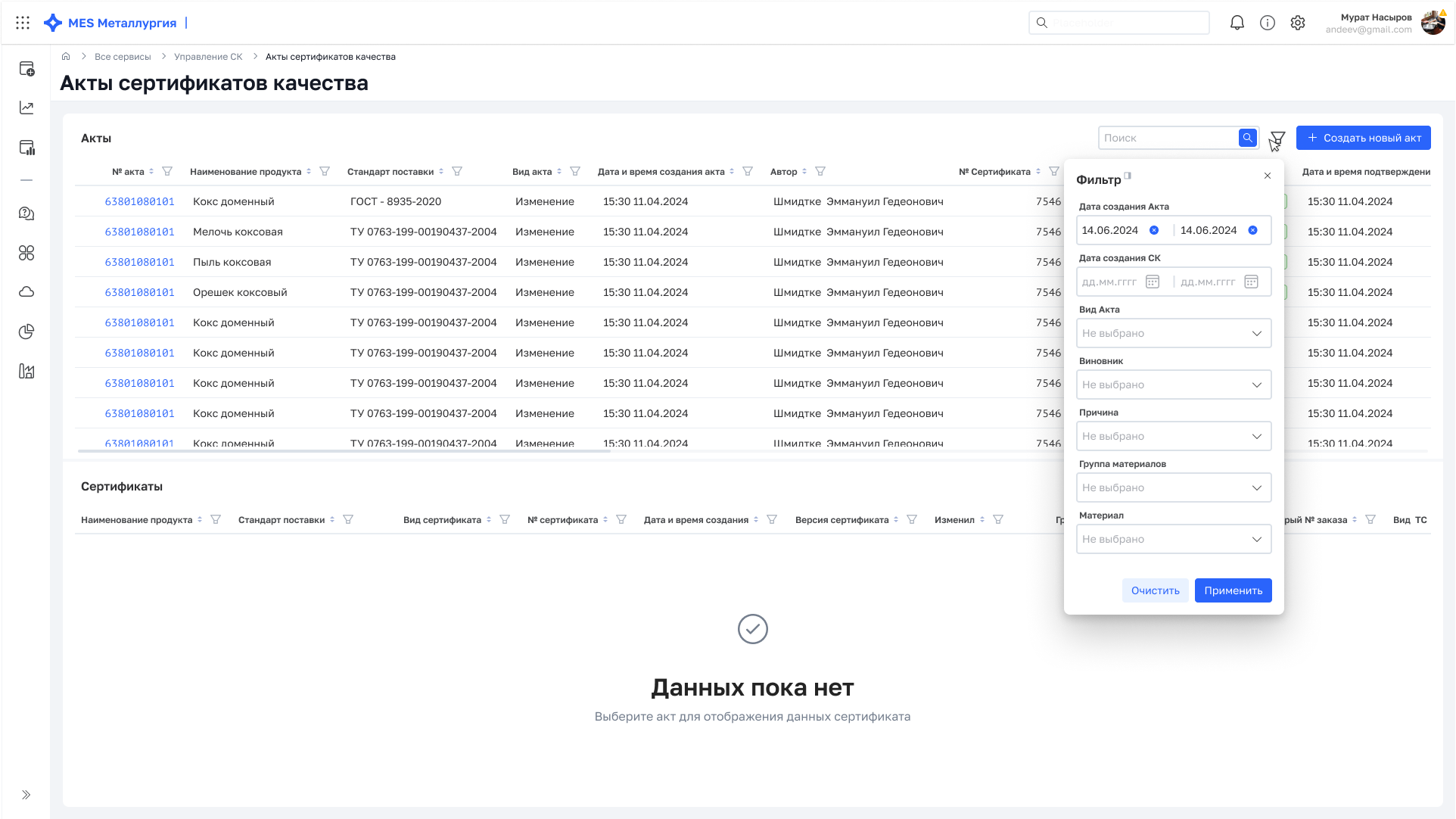Expand the Виновник dropdown
Viewport: 1456px width, 819px height.
click(1174, 385)
